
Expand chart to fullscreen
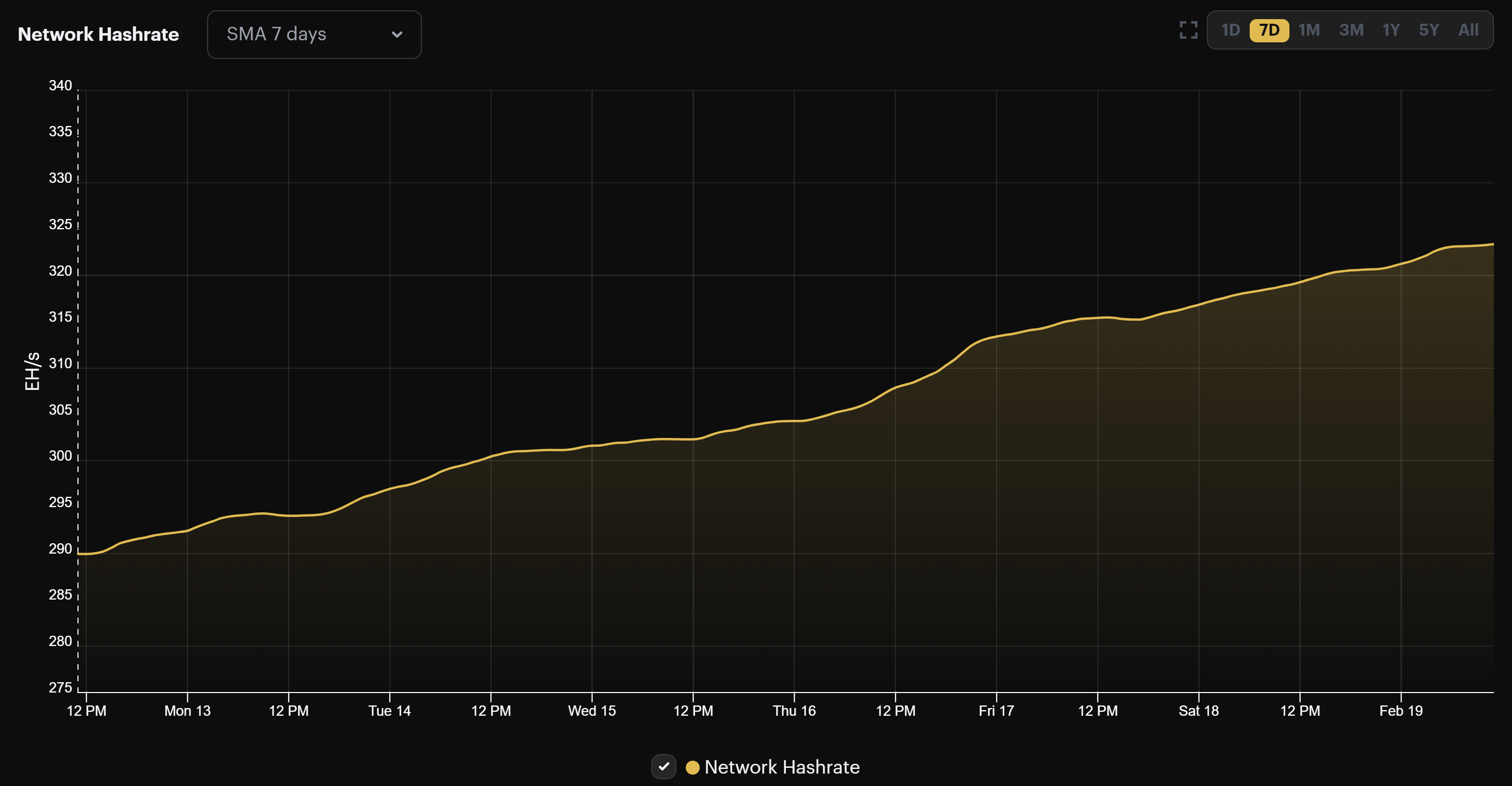click(1188, 30)
